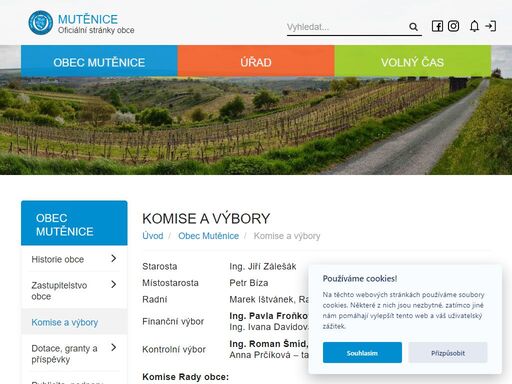Screen dimensions: 512x384
Task: Click the 'KOMISE A VÝBORY' page heading
Action: tap(206, 219)
